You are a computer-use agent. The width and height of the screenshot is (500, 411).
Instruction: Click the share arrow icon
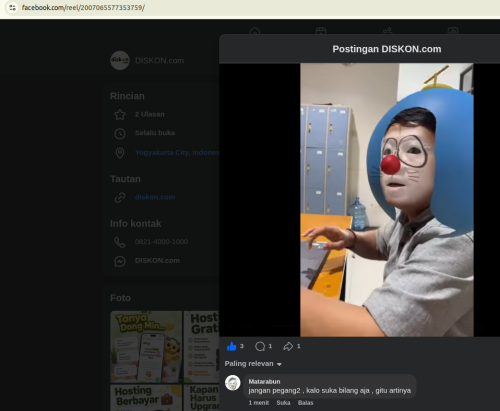pos(288,347)
